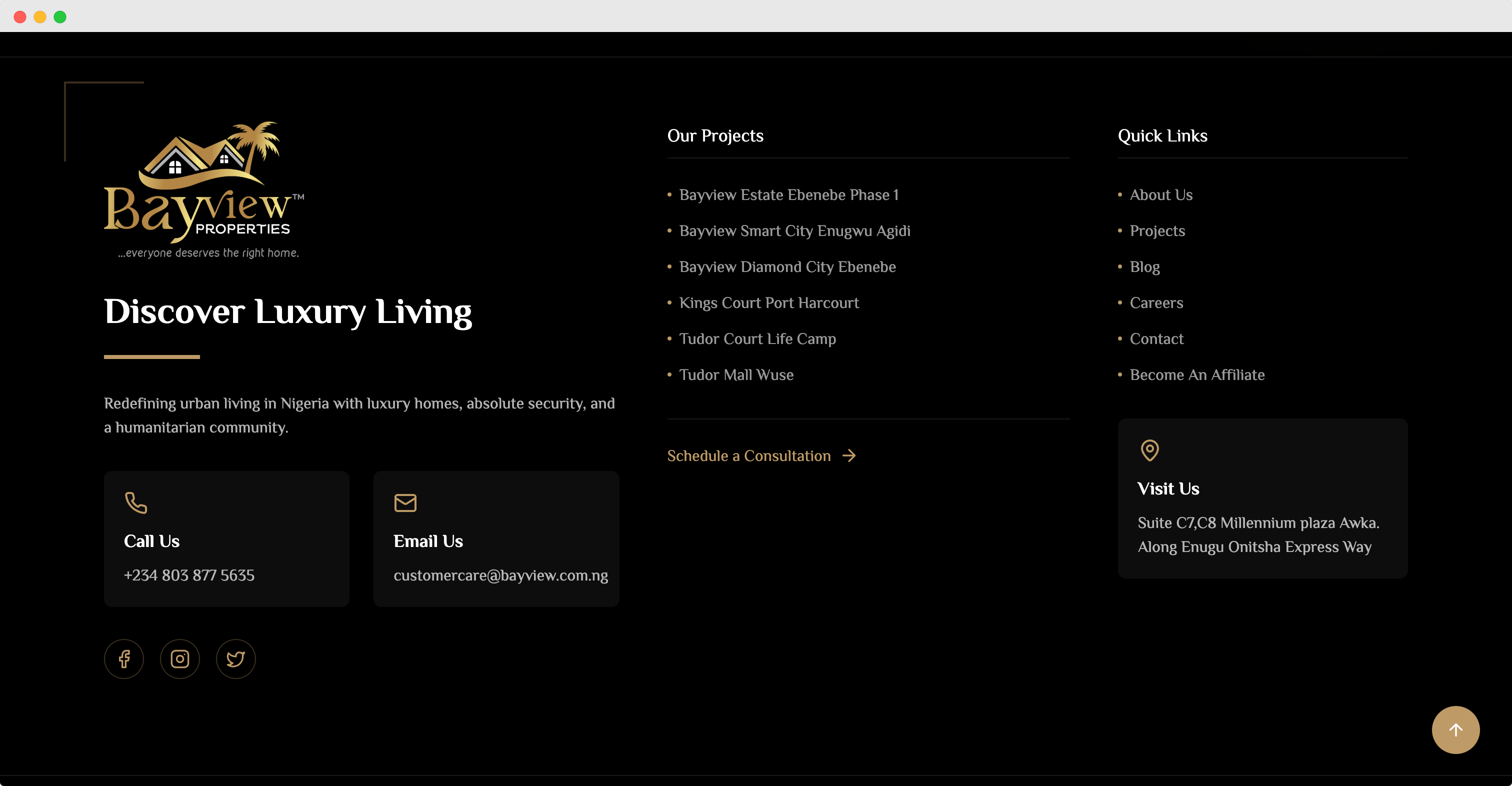This screenshot has height=786, width=1512.
Task: Open the Contact page from Quick Links
Action: [1156, 338]
